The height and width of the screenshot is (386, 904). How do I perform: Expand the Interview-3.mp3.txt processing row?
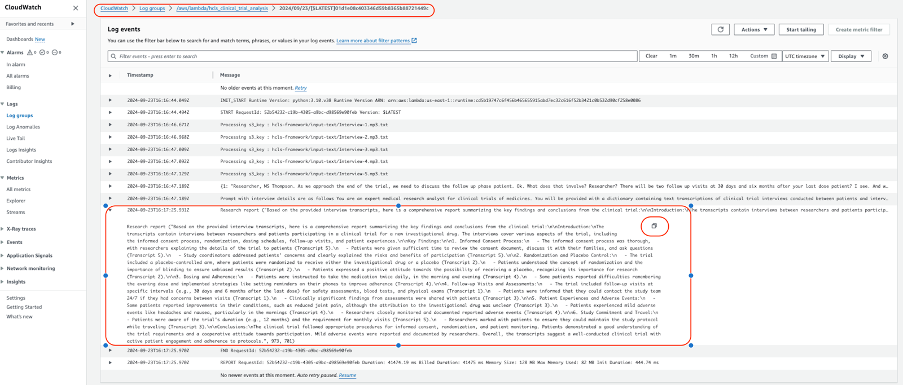point(110,149)
